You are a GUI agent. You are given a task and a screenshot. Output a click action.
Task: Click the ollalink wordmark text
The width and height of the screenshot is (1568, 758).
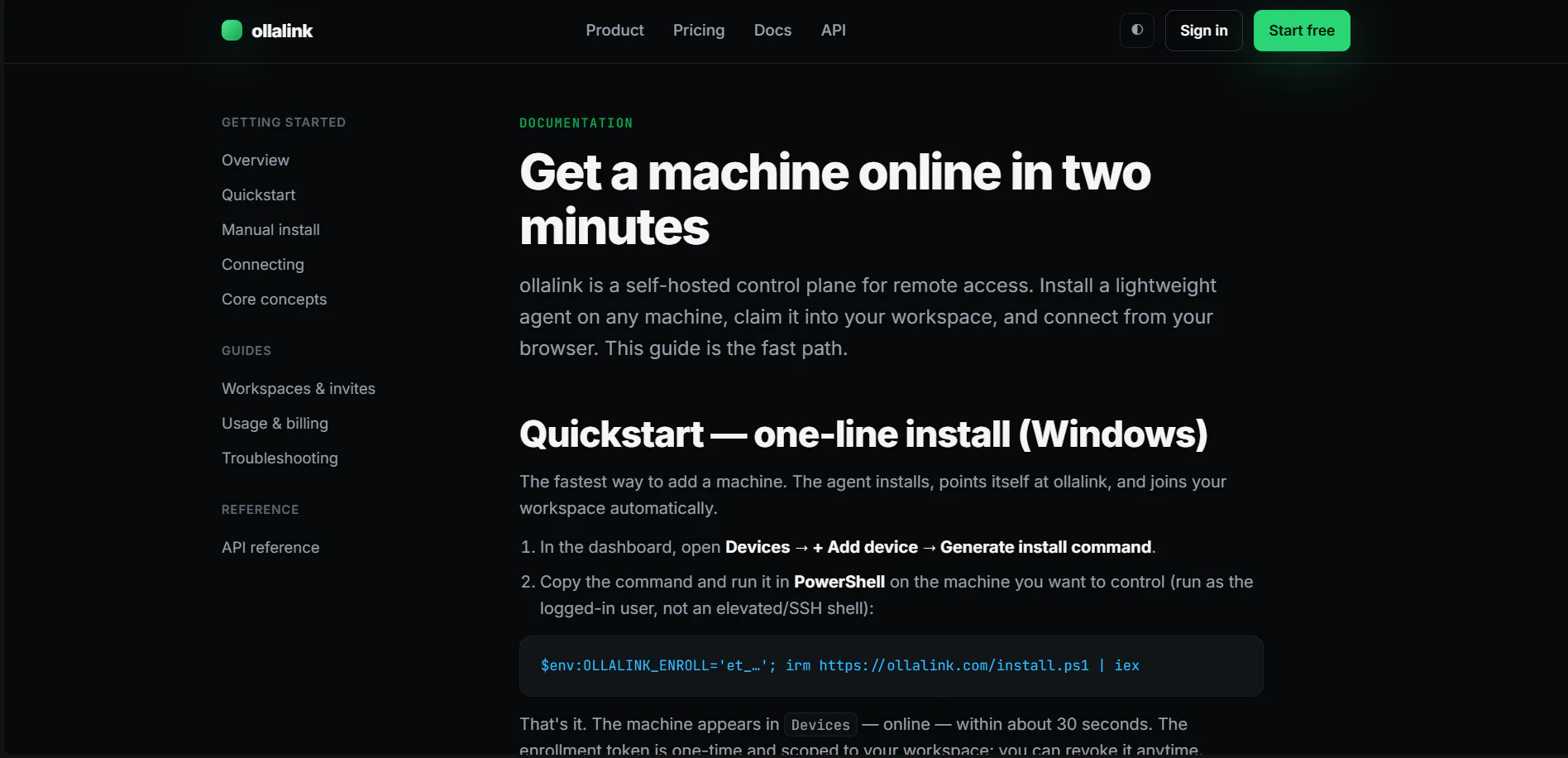[282, 31]
